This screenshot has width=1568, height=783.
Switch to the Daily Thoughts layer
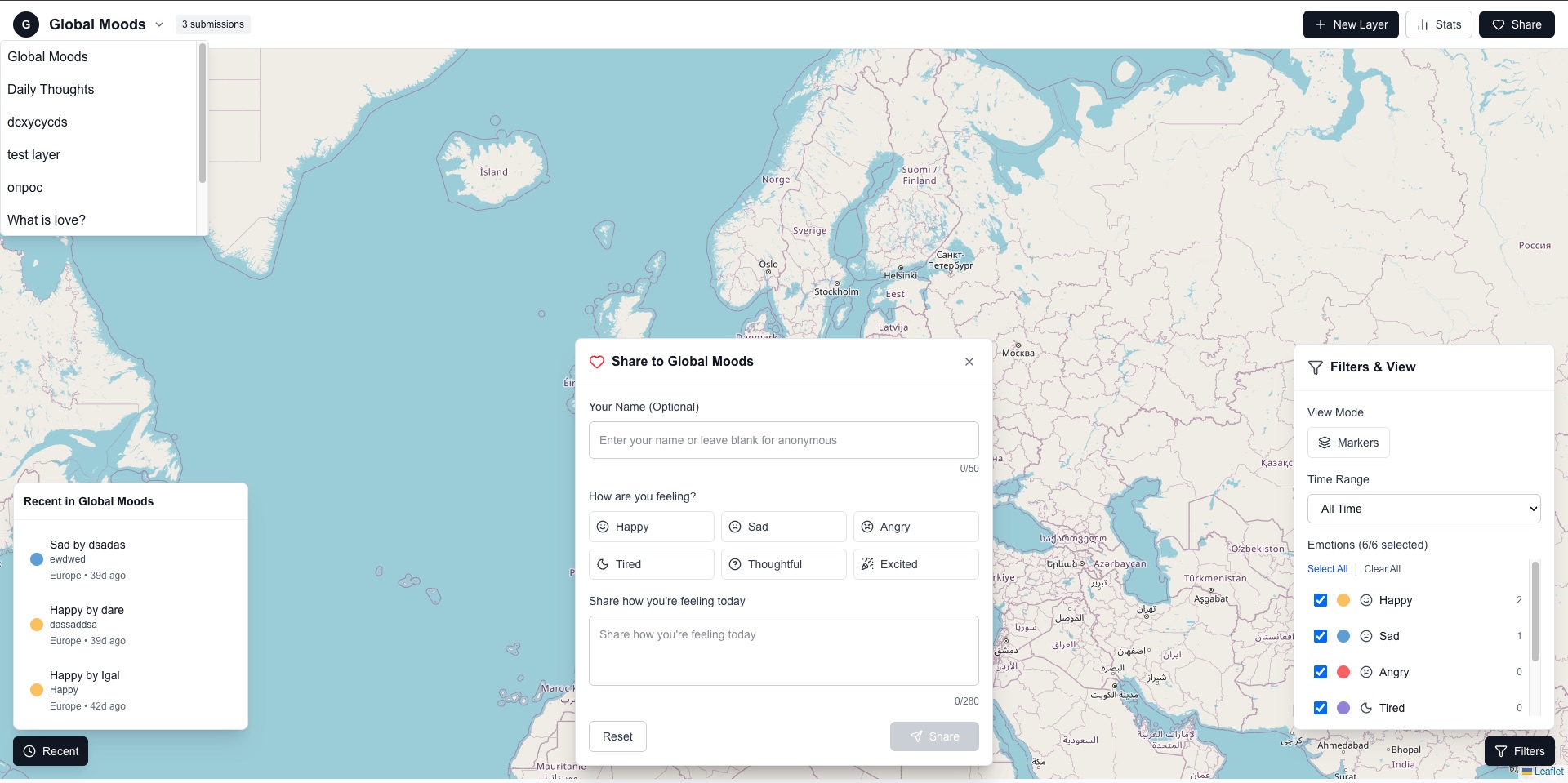pyautogui.click(x=51, y=89)
